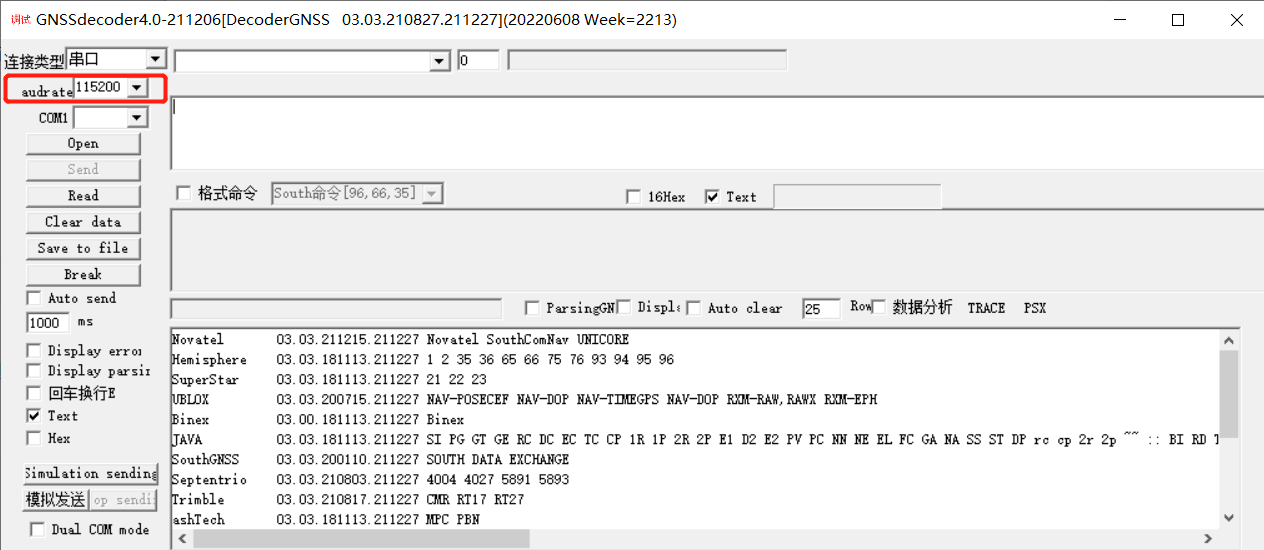Enable the Hex checkbox in left panel

35,439
